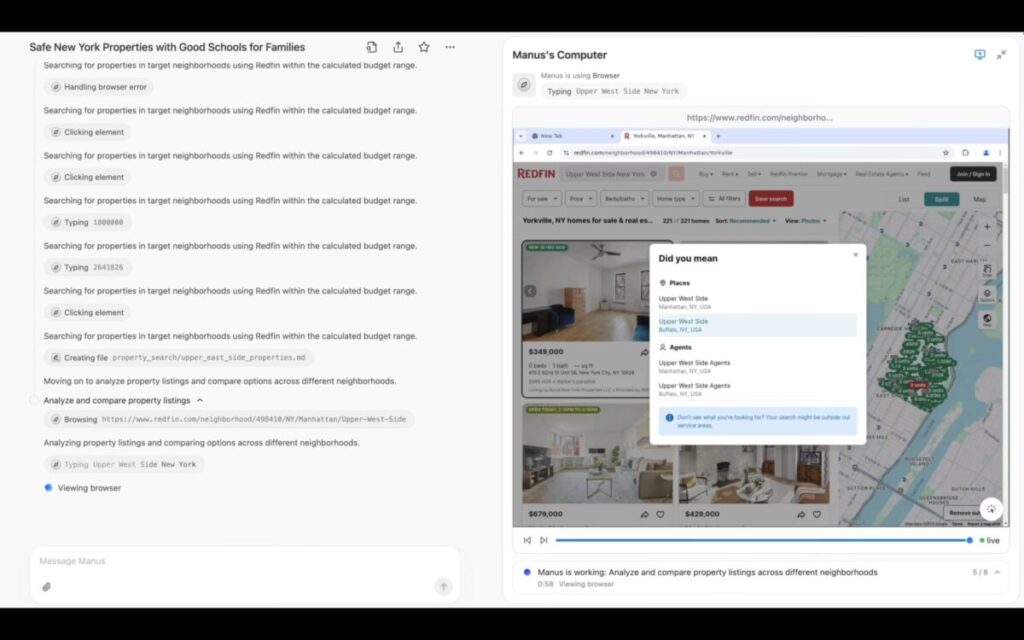Collapse the 'Analyze and compare property listings' step

pyautogui.click(x=200, y=400)
